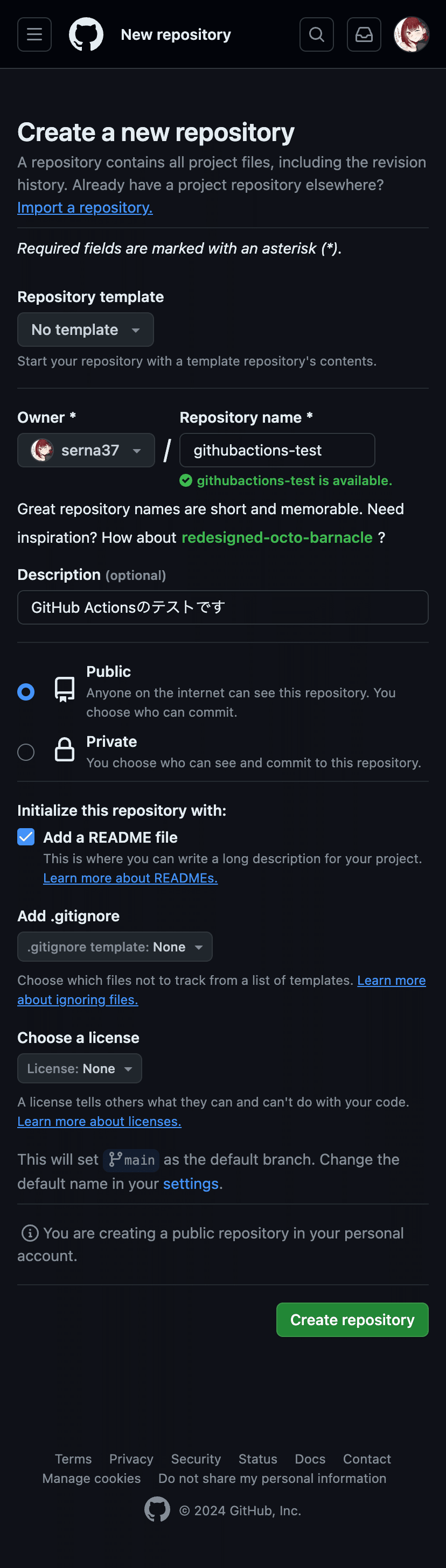Click the GitHub logo in header
The height and width of the screenshot is (1568, 446).
pyautogui.click(x=86, y=34)
